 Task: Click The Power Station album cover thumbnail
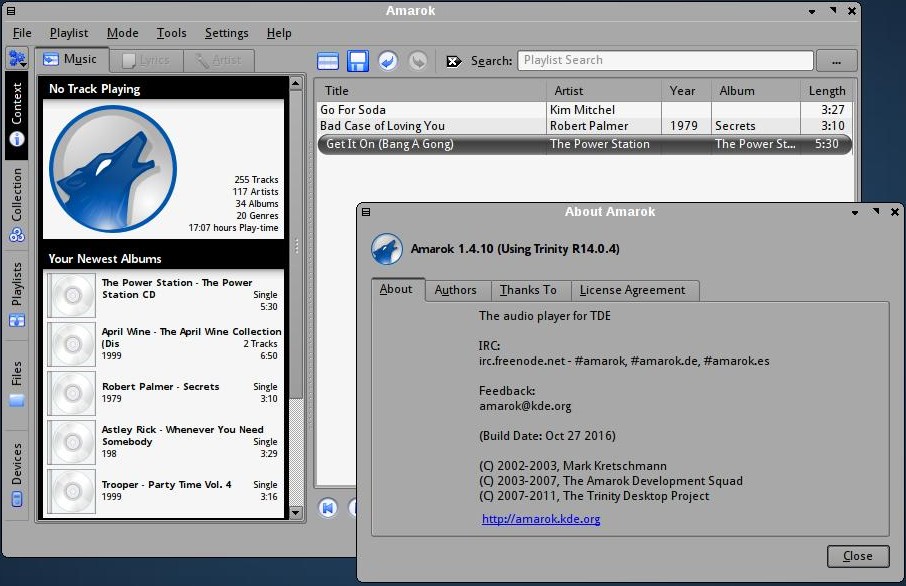[x=72, y=295]
